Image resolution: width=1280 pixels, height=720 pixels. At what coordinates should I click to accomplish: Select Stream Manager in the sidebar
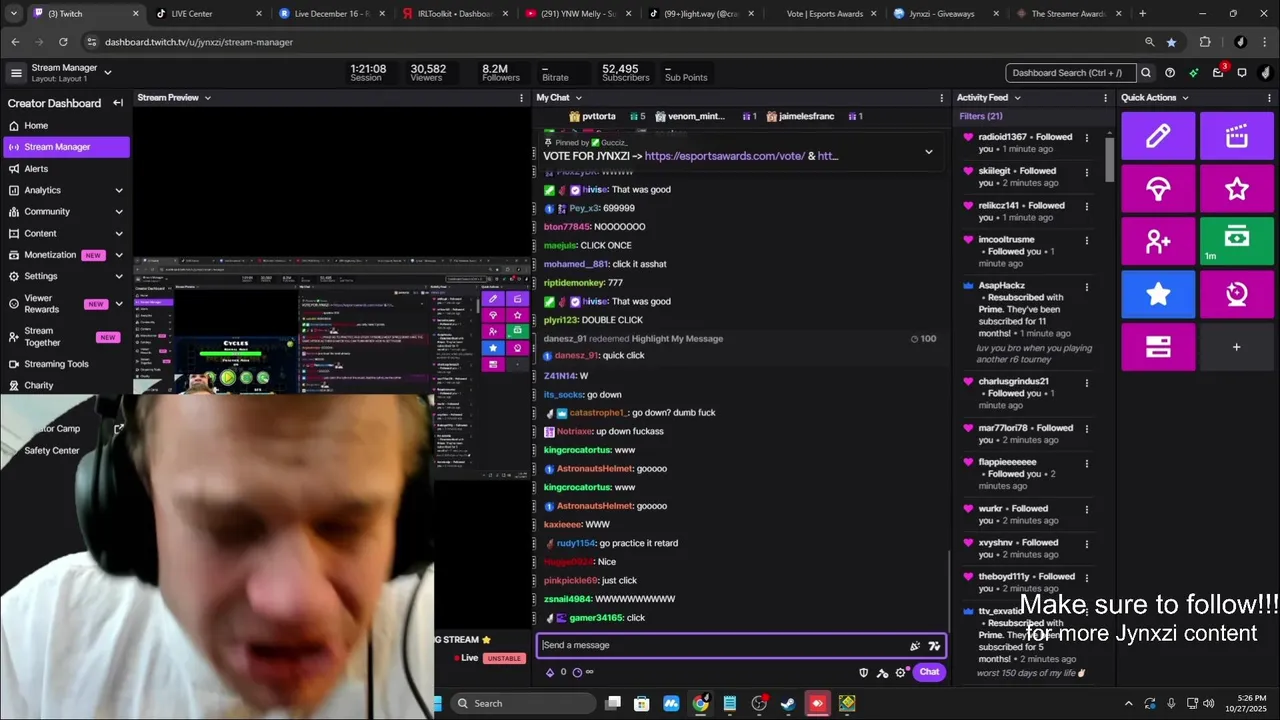66,147
